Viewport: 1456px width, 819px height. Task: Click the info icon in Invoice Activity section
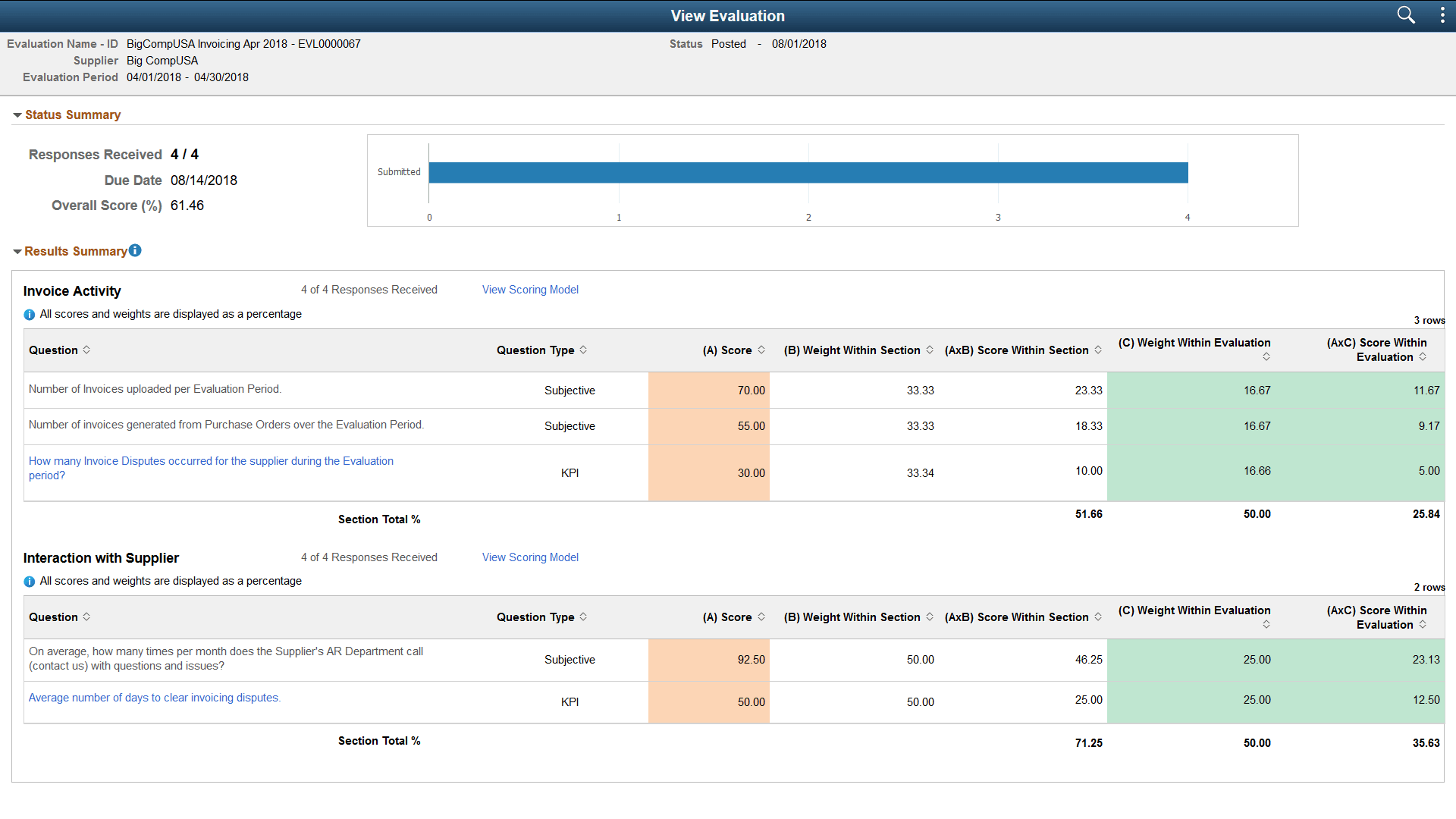point(29,314)
